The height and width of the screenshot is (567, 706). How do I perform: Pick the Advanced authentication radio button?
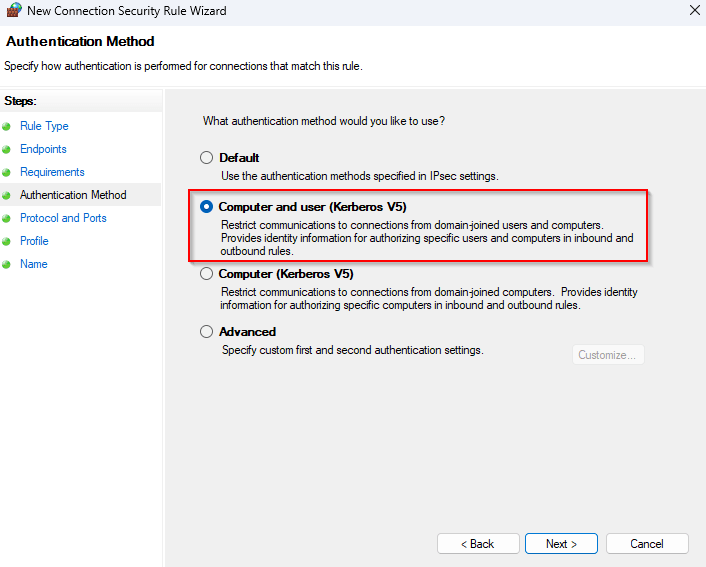(x=207, y=332)
